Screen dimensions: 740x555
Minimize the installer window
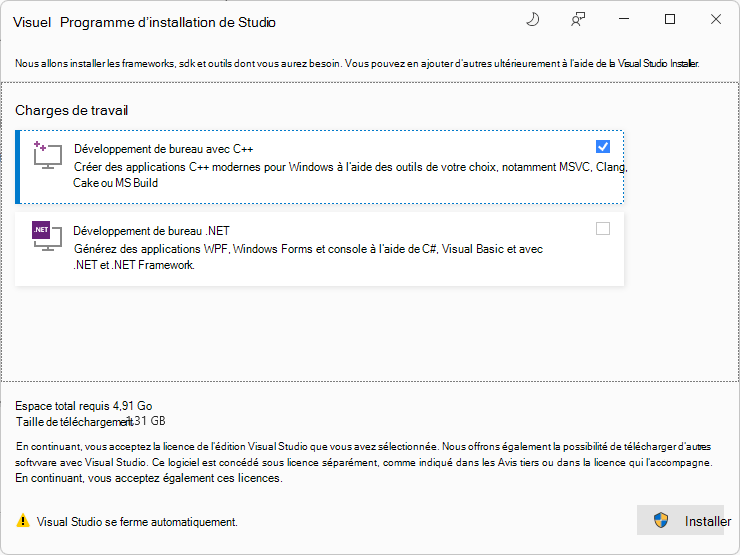tap(624, 19)
